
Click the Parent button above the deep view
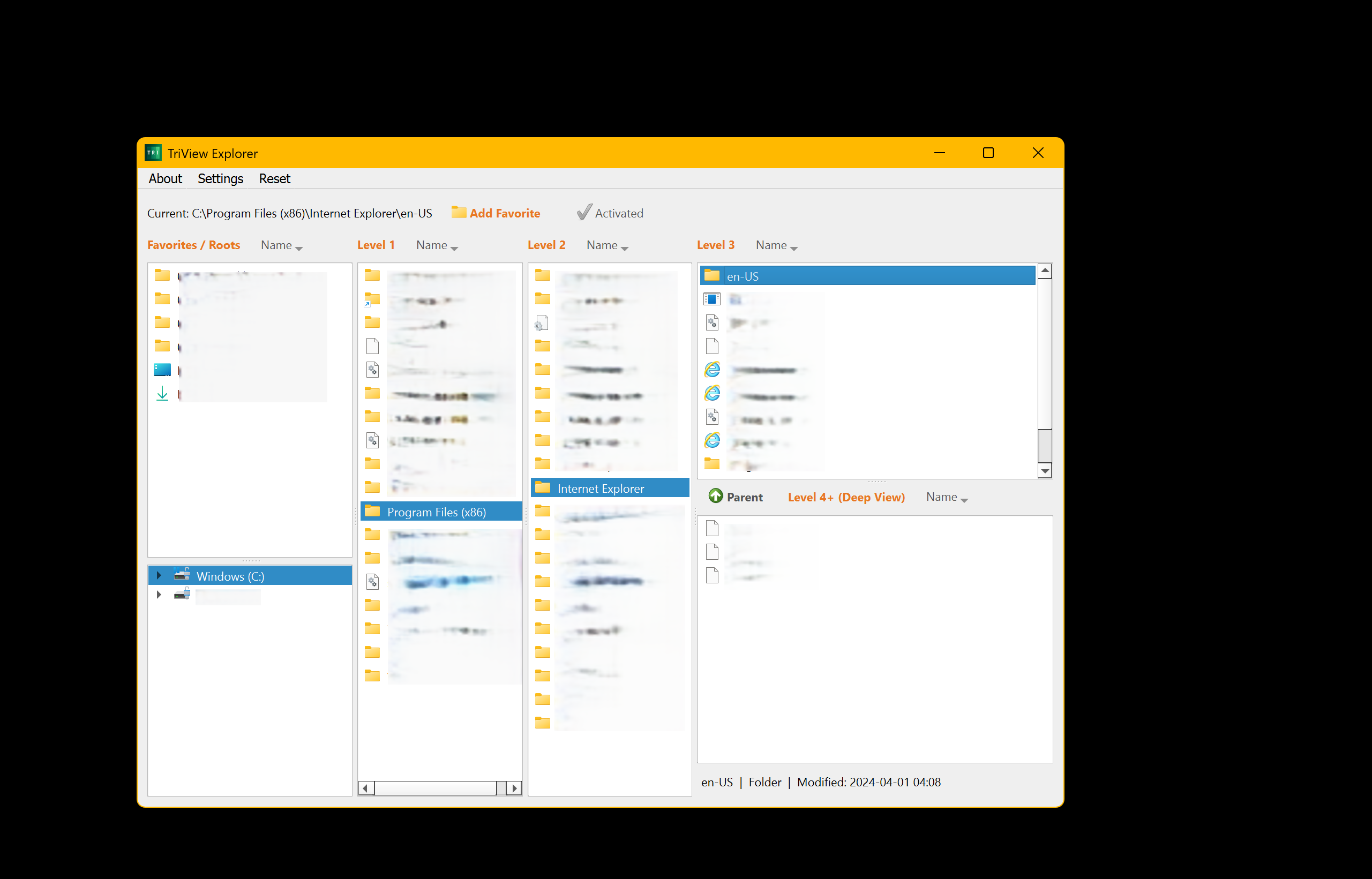click(737, 497)
